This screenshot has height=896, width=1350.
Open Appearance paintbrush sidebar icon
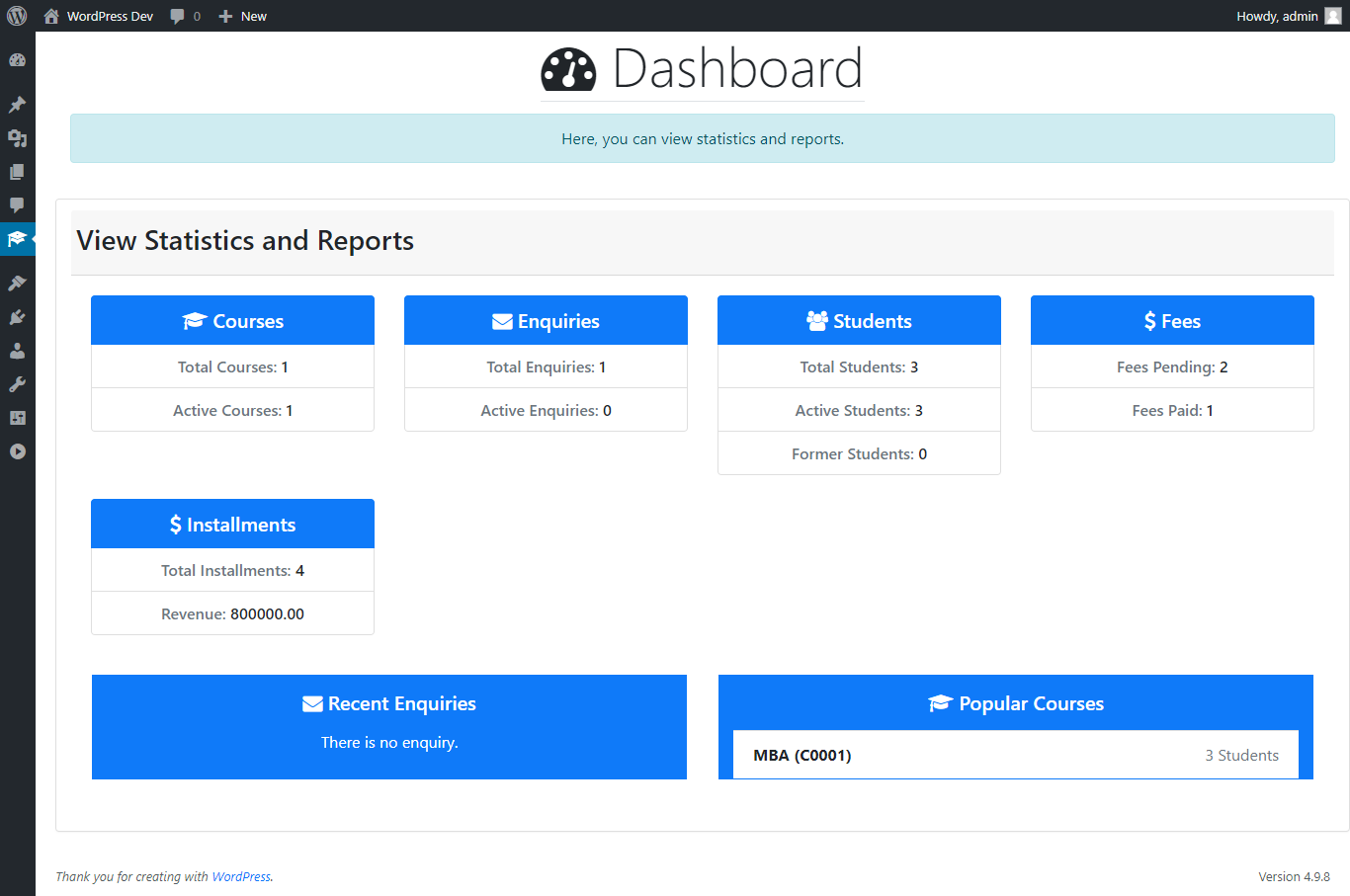17,284
